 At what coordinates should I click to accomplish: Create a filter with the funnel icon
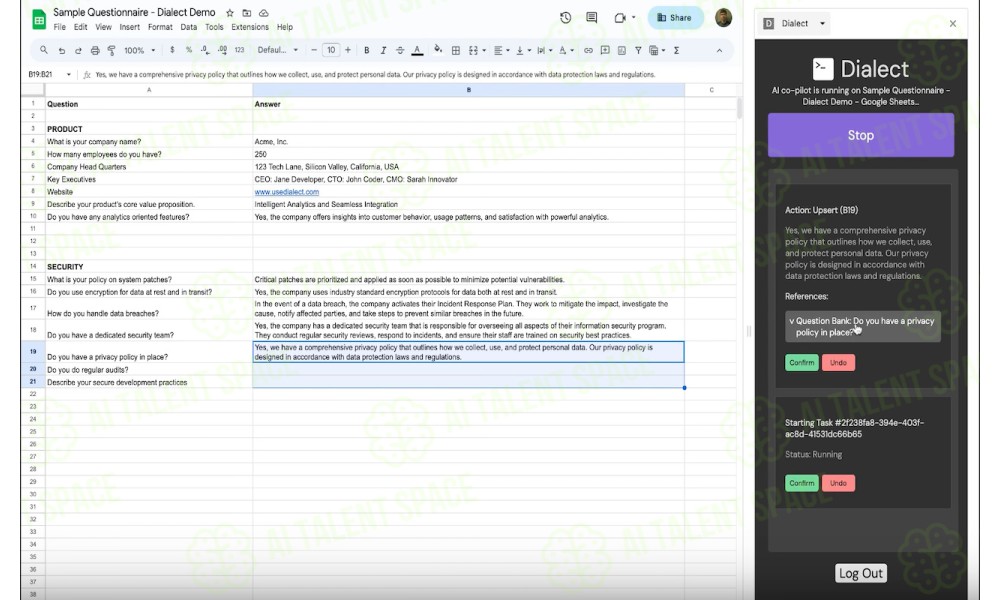638,50
